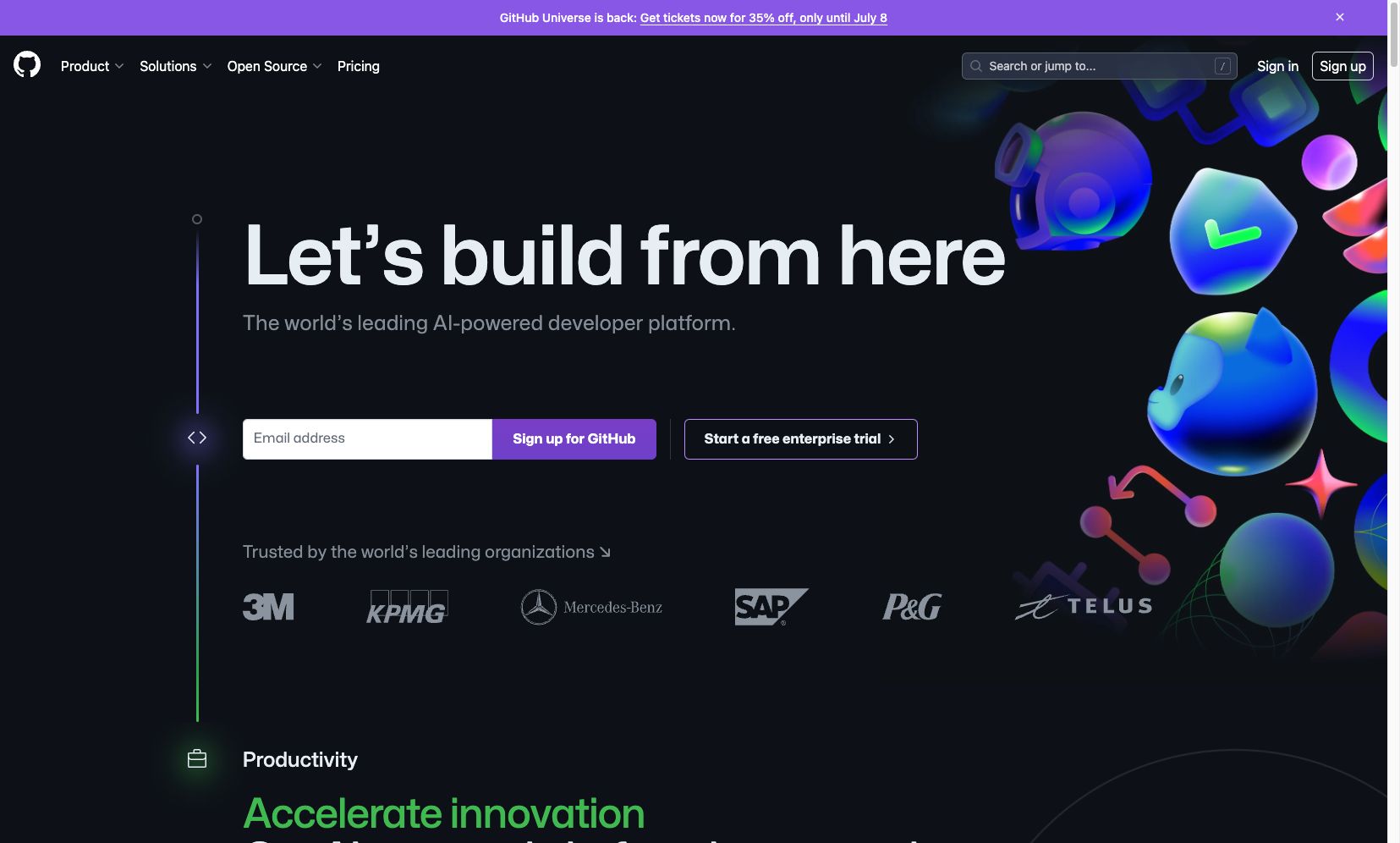Viewport: 1400px width, 843px height.
Task: Click the Productivity briefcase icon
Action: click(197, 758)
